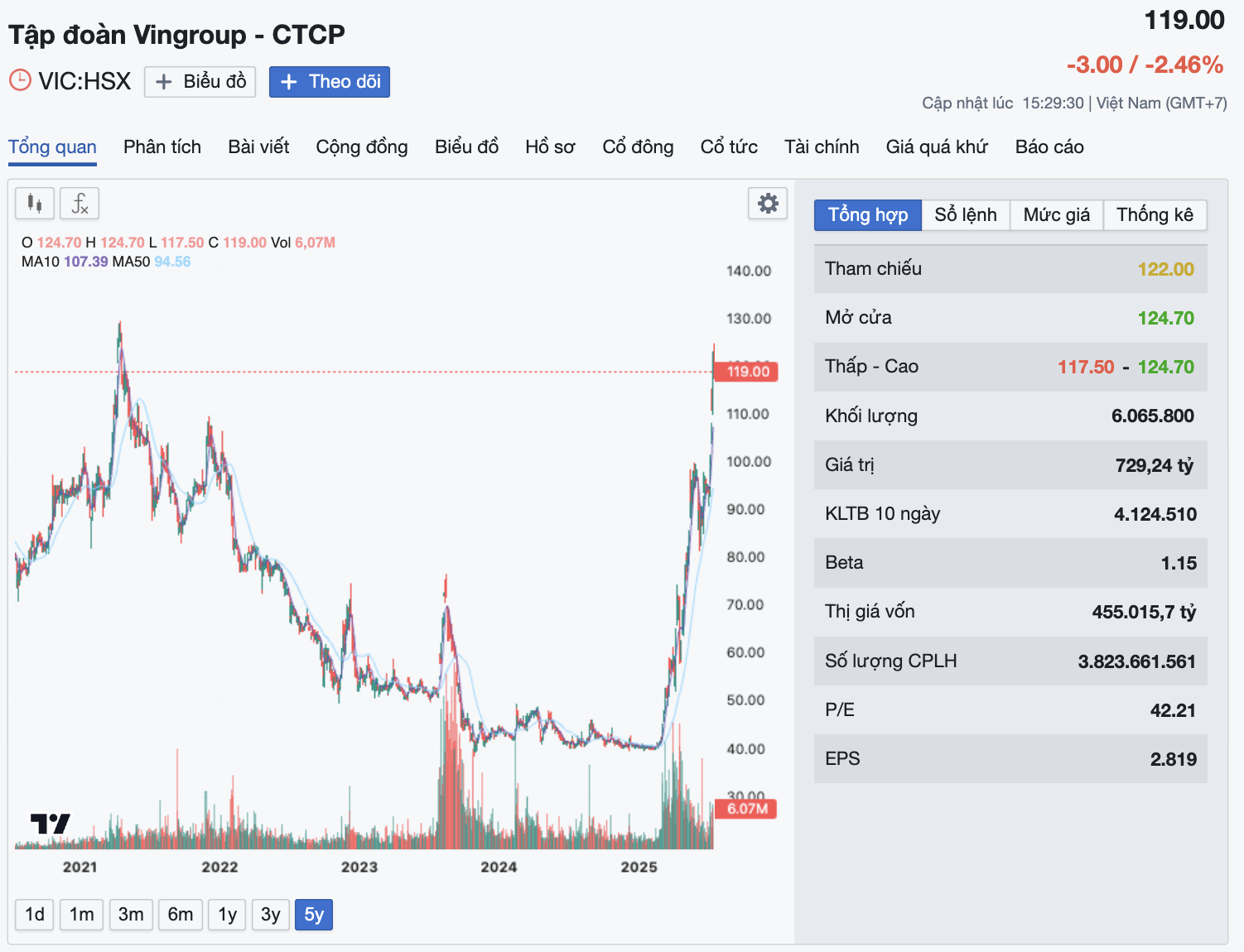Select the 5y time range

pyautogui.click(x=314, y=915)
